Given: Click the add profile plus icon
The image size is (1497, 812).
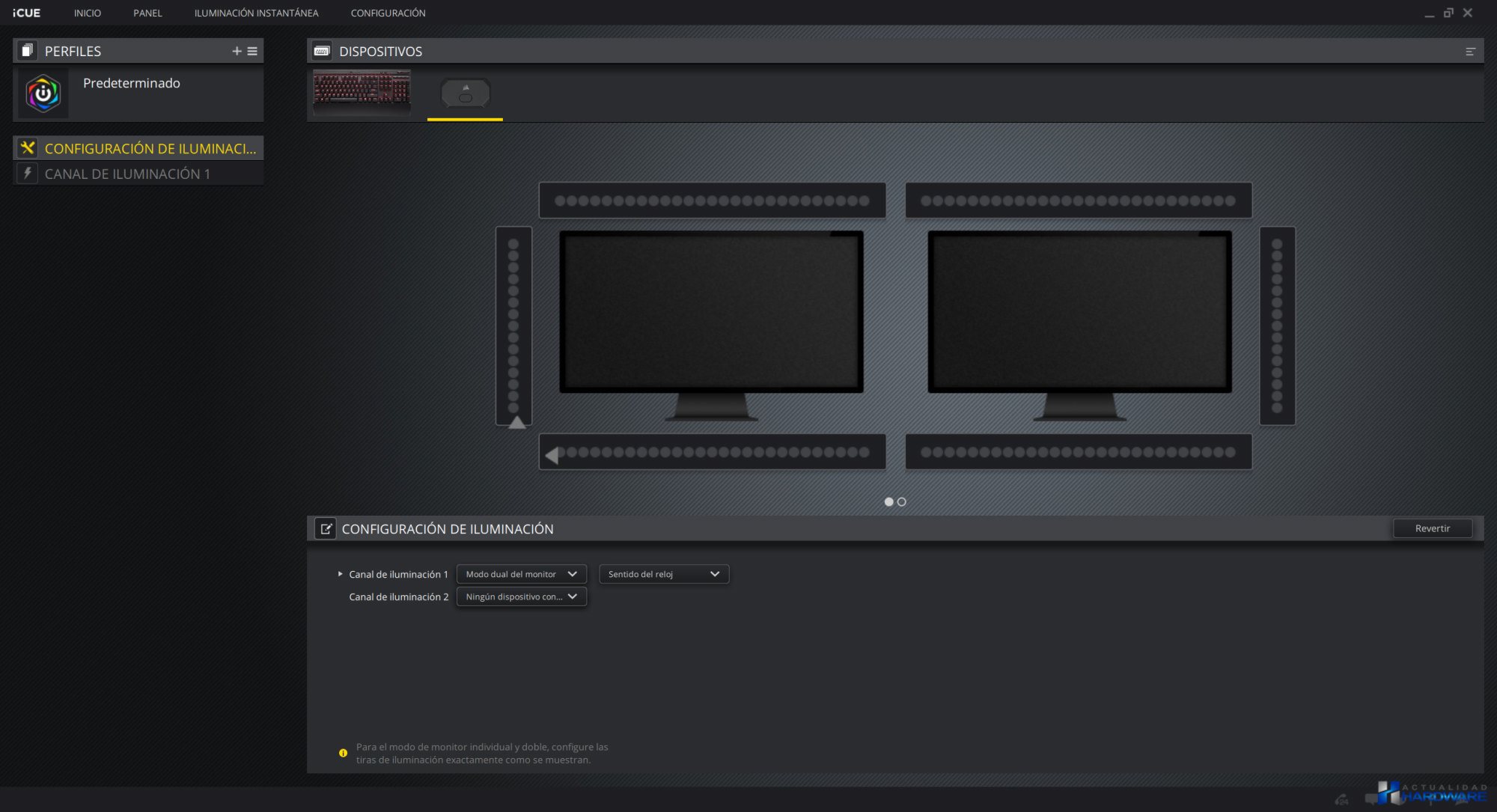Looking at the screenshot, I should [x=237, y=51].
